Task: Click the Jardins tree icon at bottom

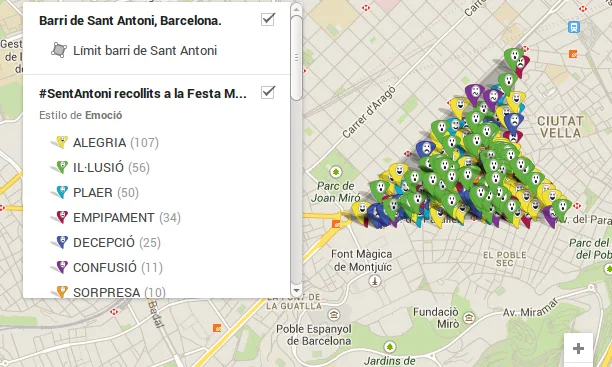Action: (x=389, y=346)
